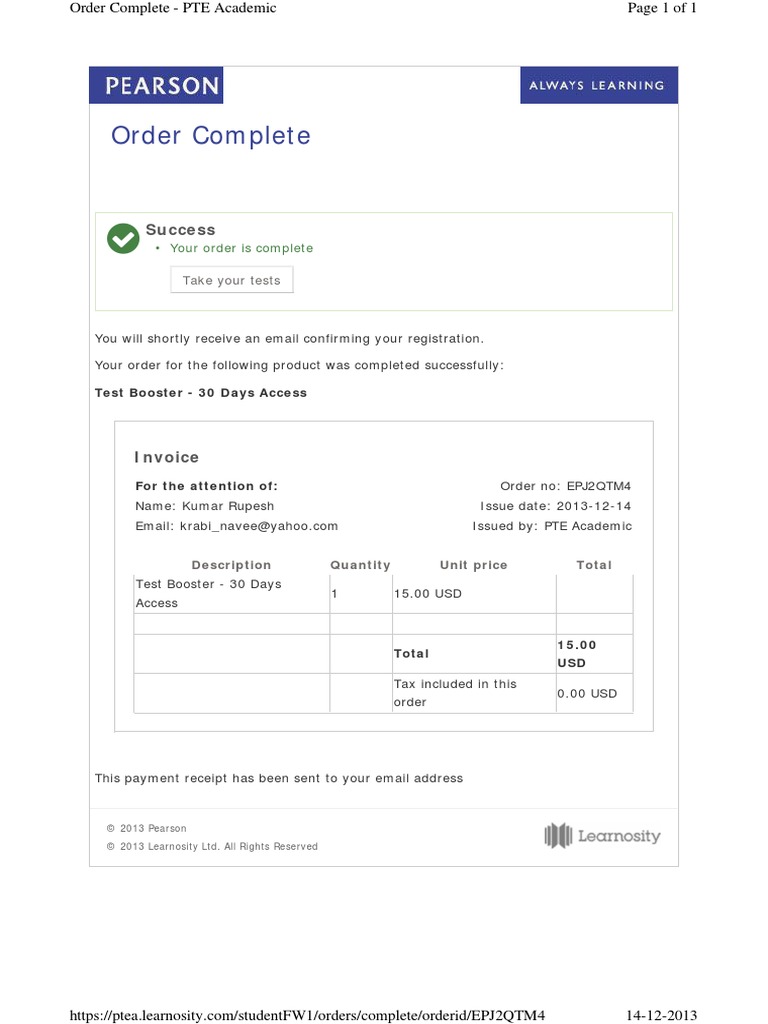Click the Description column header
The image size is (768, 1024).
231,565
